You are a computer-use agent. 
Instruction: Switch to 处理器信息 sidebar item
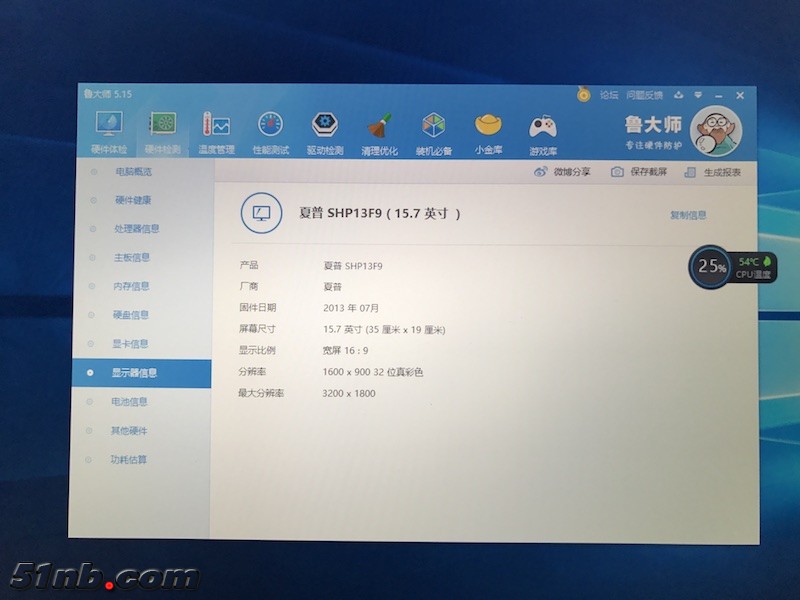tap(136, 228)
